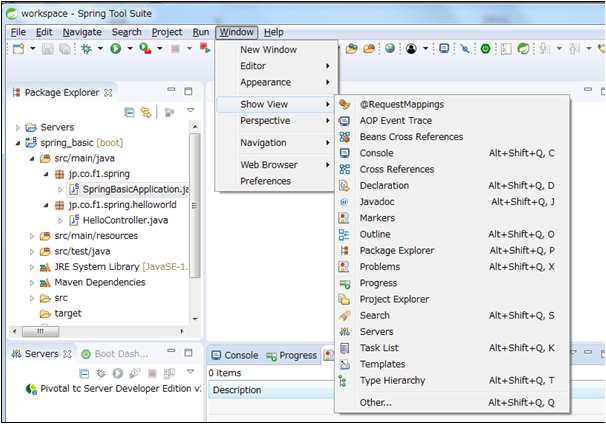The image size is (606, 424).
Task: Expand the Maven Dependencies node
Action: (31, 282)
